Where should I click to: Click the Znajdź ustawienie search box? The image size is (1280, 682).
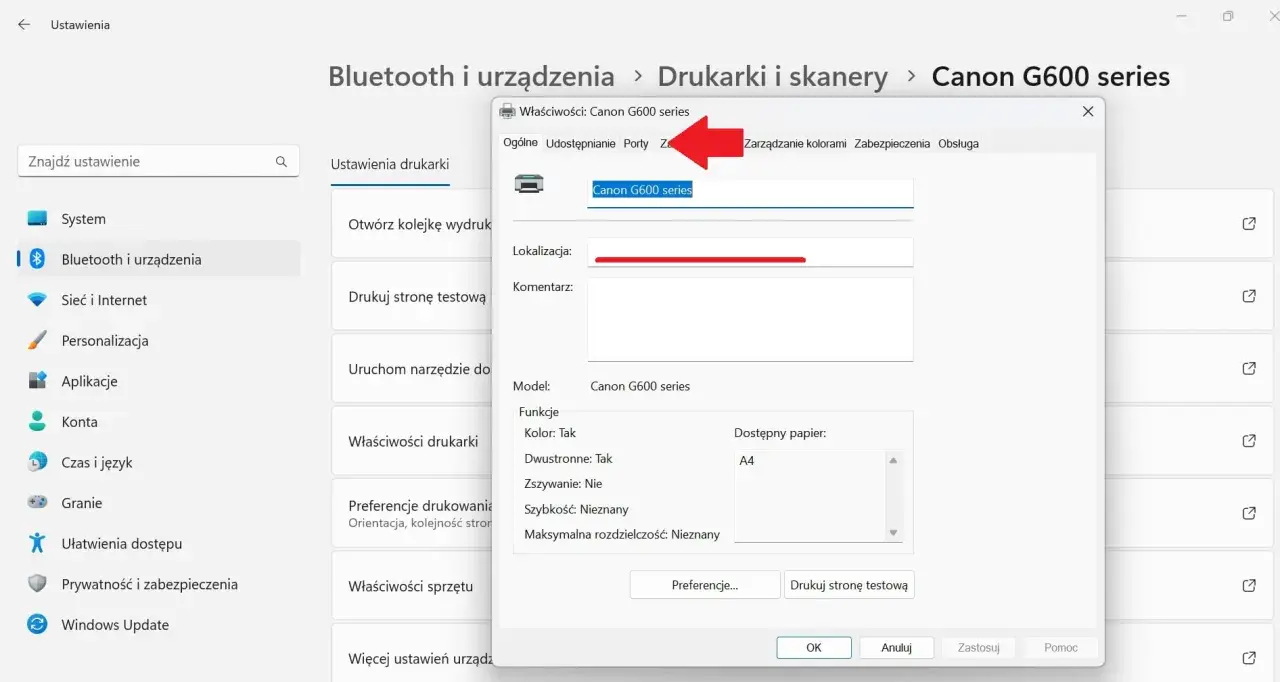coord(158,161)
